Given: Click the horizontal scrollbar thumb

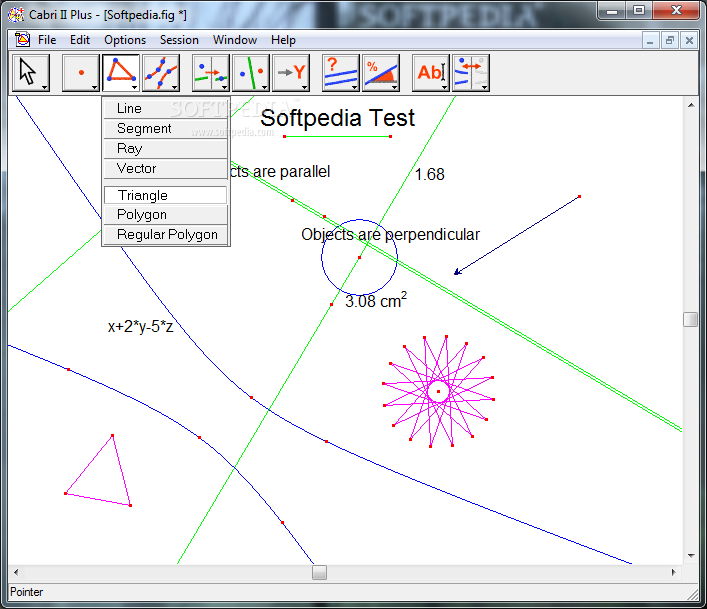Looking at the screenshot, I should (319, 572).
